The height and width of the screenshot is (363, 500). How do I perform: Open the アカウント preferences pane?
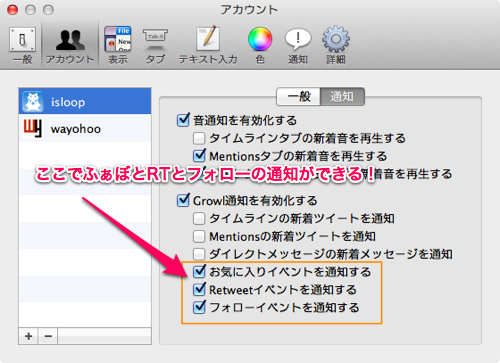pos(70,46)
